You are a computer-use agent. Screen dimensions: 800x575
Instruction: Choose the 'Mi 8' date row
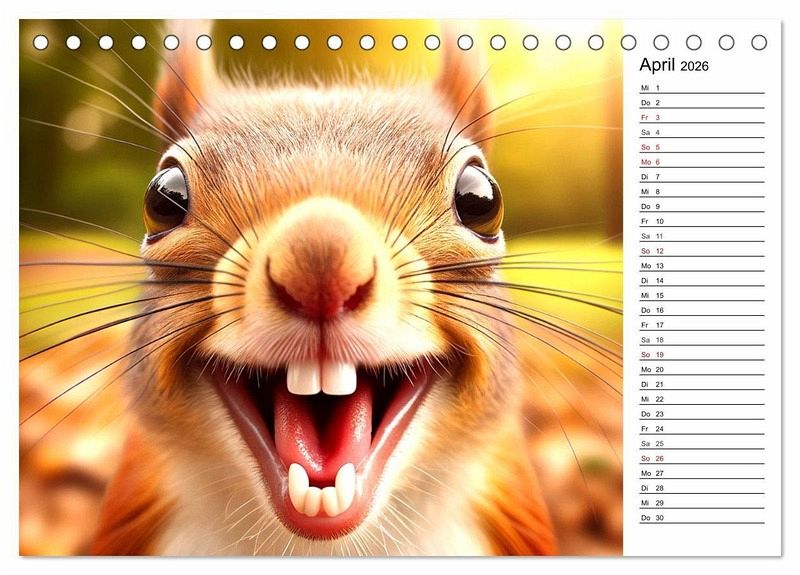click(x=702, y=191)
